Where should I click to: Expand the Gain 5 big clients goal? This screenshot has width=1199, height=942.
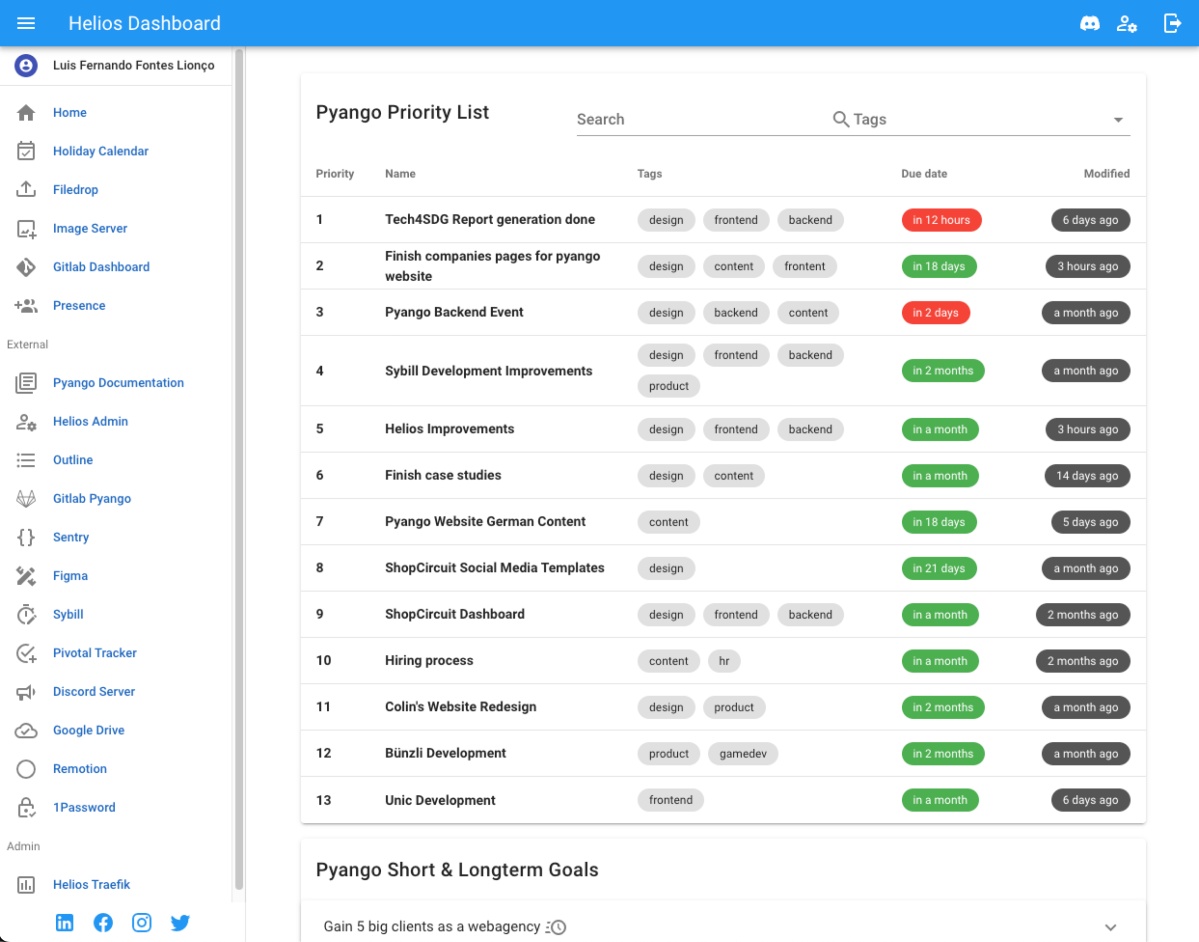[1110, 927]
